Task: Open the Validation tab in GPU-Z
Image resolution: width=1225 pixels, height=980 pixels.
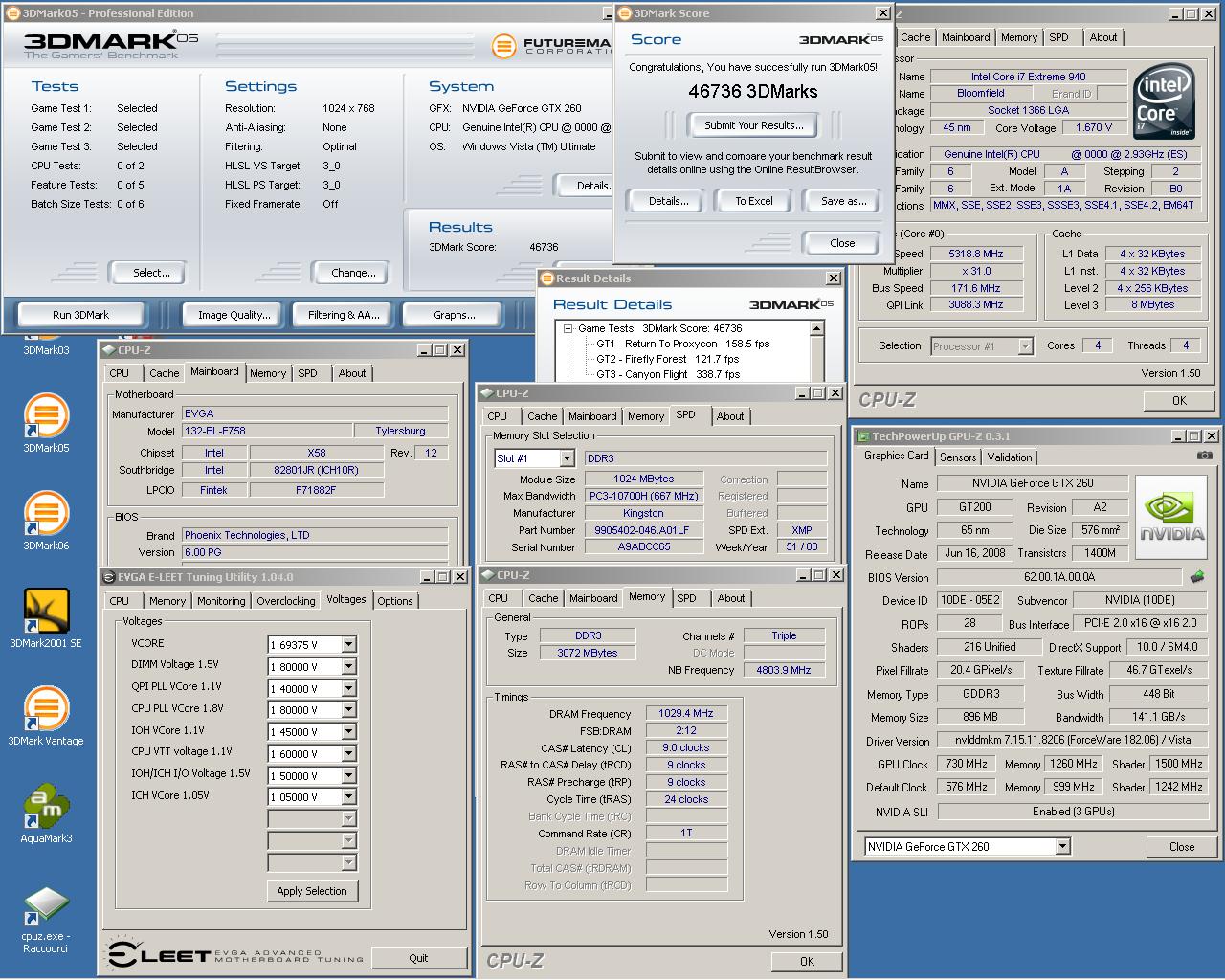Action: [1010, 457]
